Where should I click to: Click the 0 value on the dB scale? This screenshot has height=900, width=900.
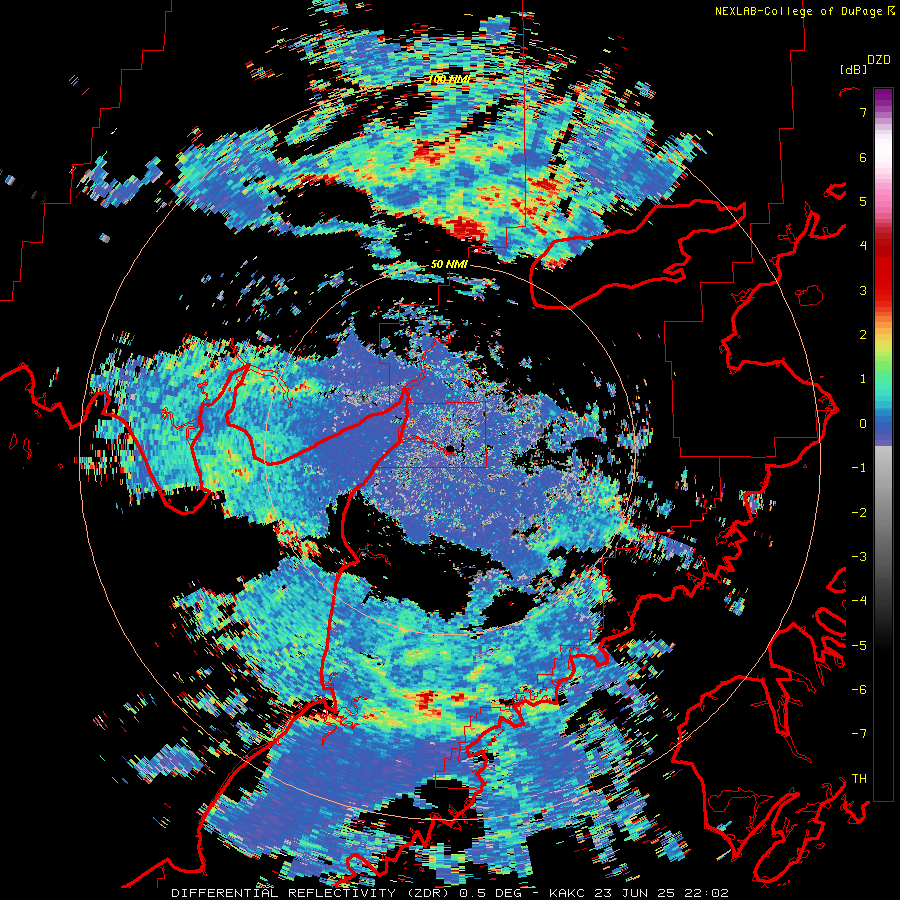[863, 424]
